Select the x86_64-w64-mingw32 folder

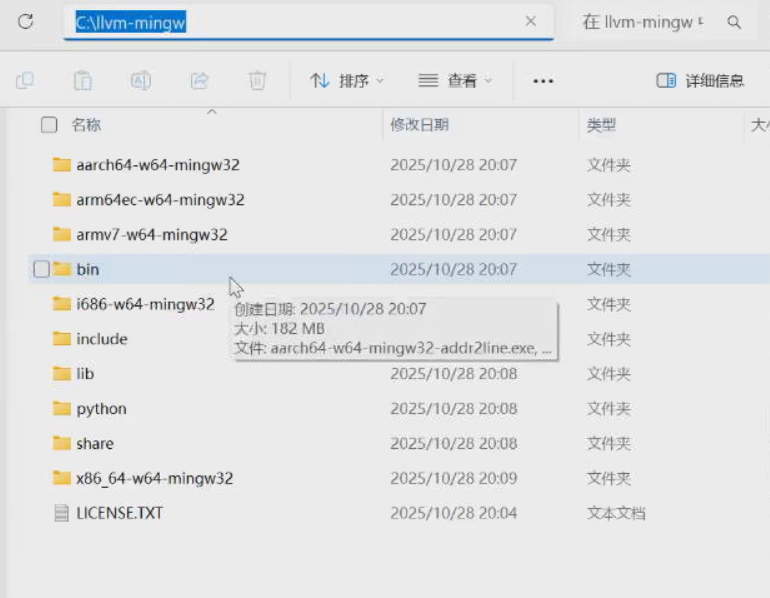point(154,478)
